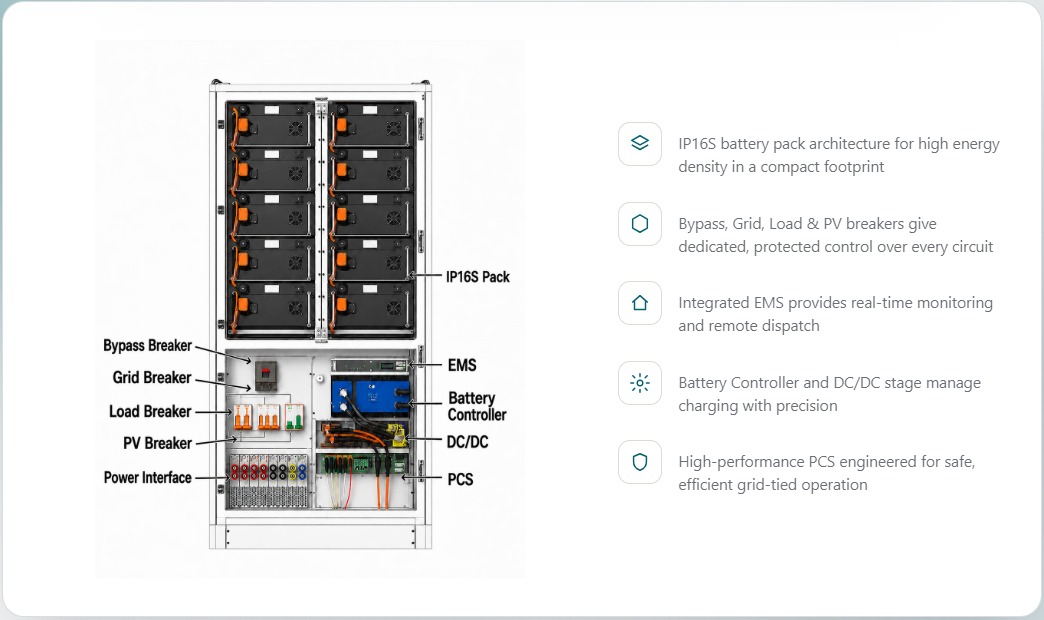1044x620 pixels.
Task: Select the 'Bypass Breaker' diagram label
Action: pyautogui.click(x=147, y=346)
